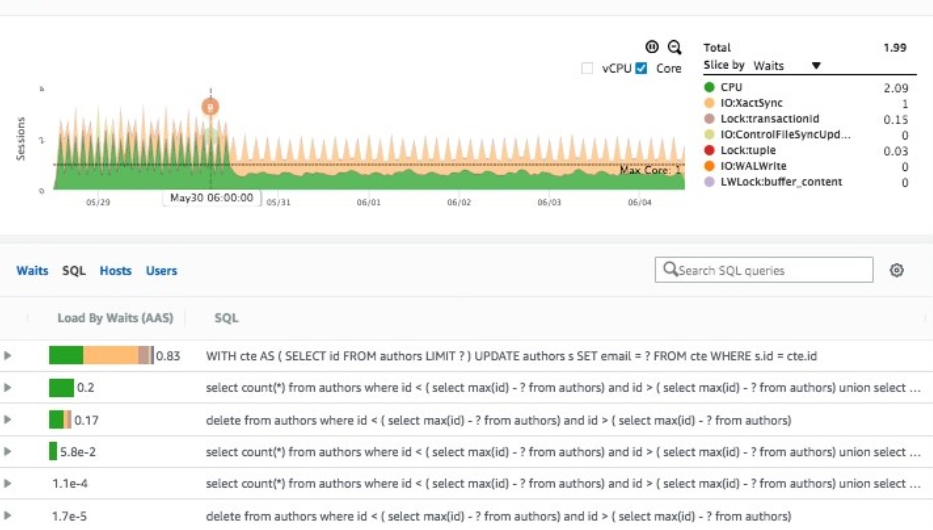Uncheck the Core checkbox
This screenshot has height=530, width=933.
pos(641,68)
